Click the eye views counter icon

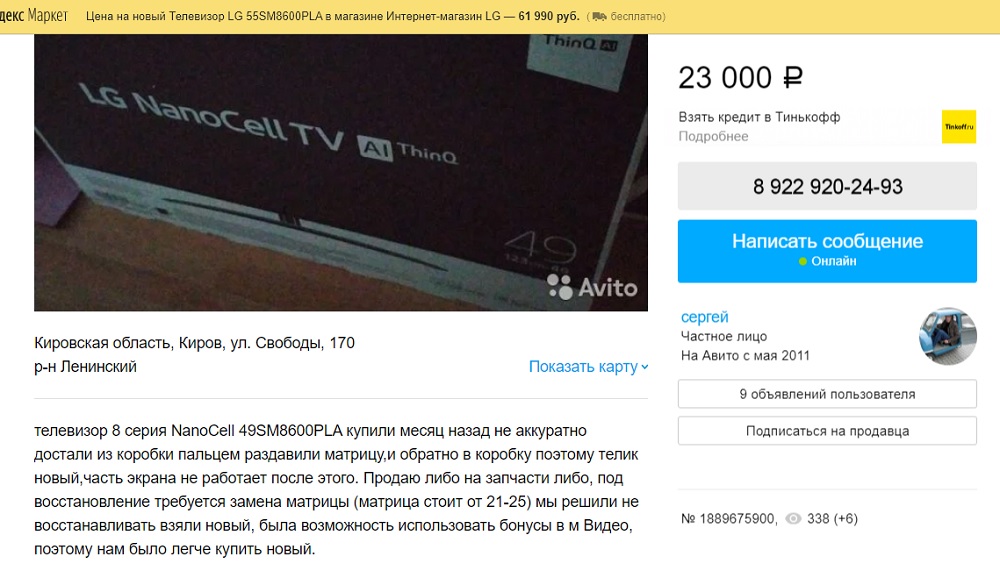coord(793,519)
